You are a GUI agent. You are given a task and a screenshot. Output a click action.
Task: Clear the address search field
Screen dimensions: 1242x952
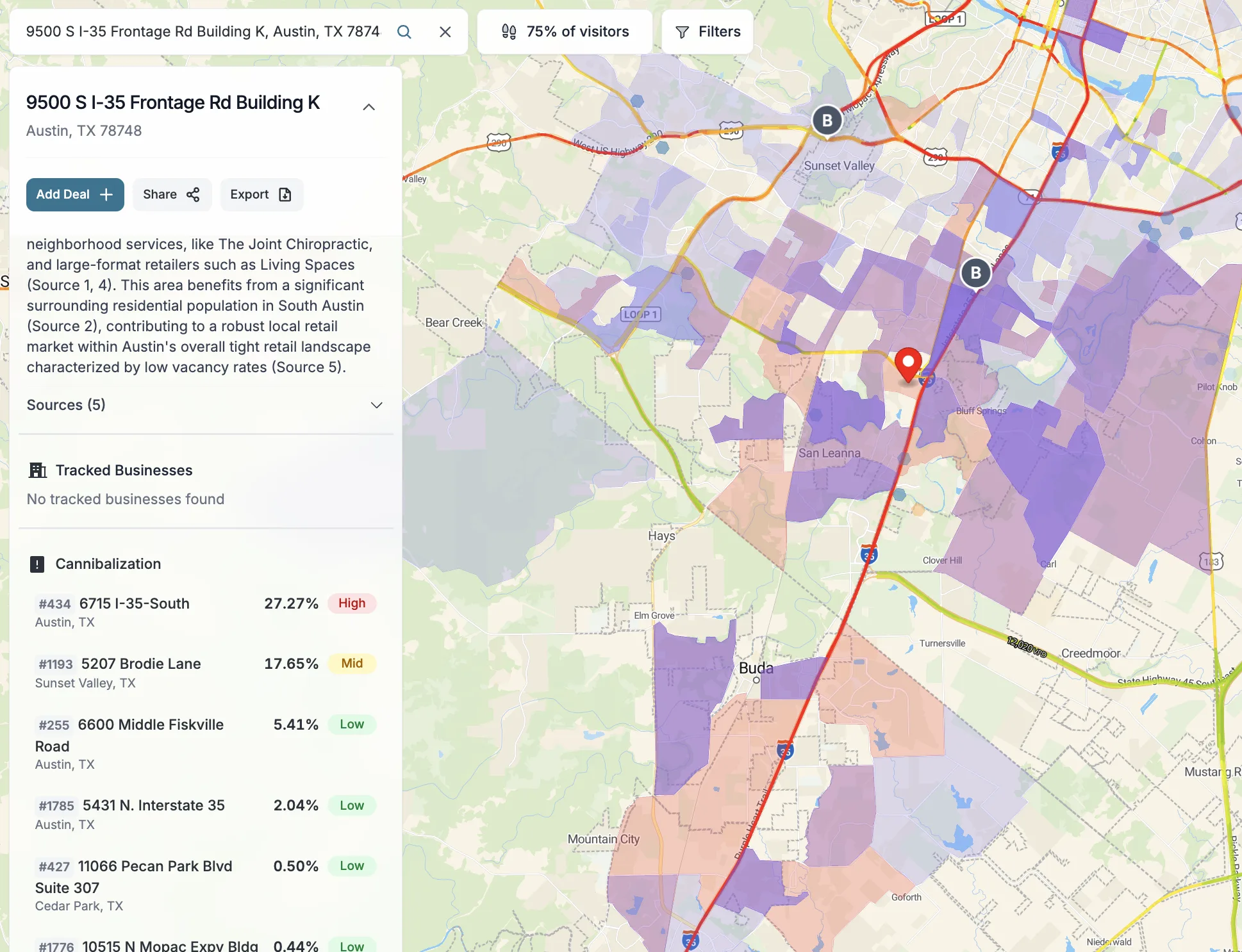445,32
